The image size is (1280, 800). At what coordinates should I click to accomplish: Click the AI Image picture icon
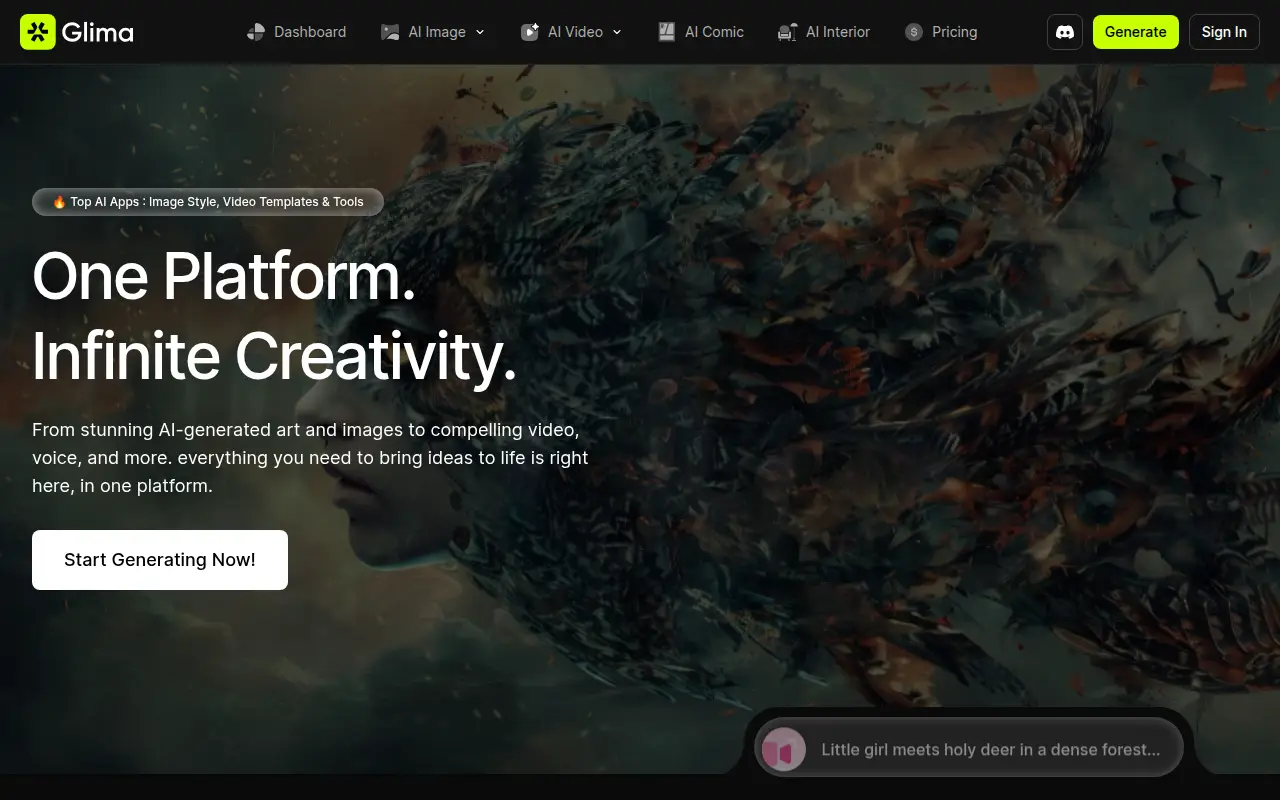[390, 32]
